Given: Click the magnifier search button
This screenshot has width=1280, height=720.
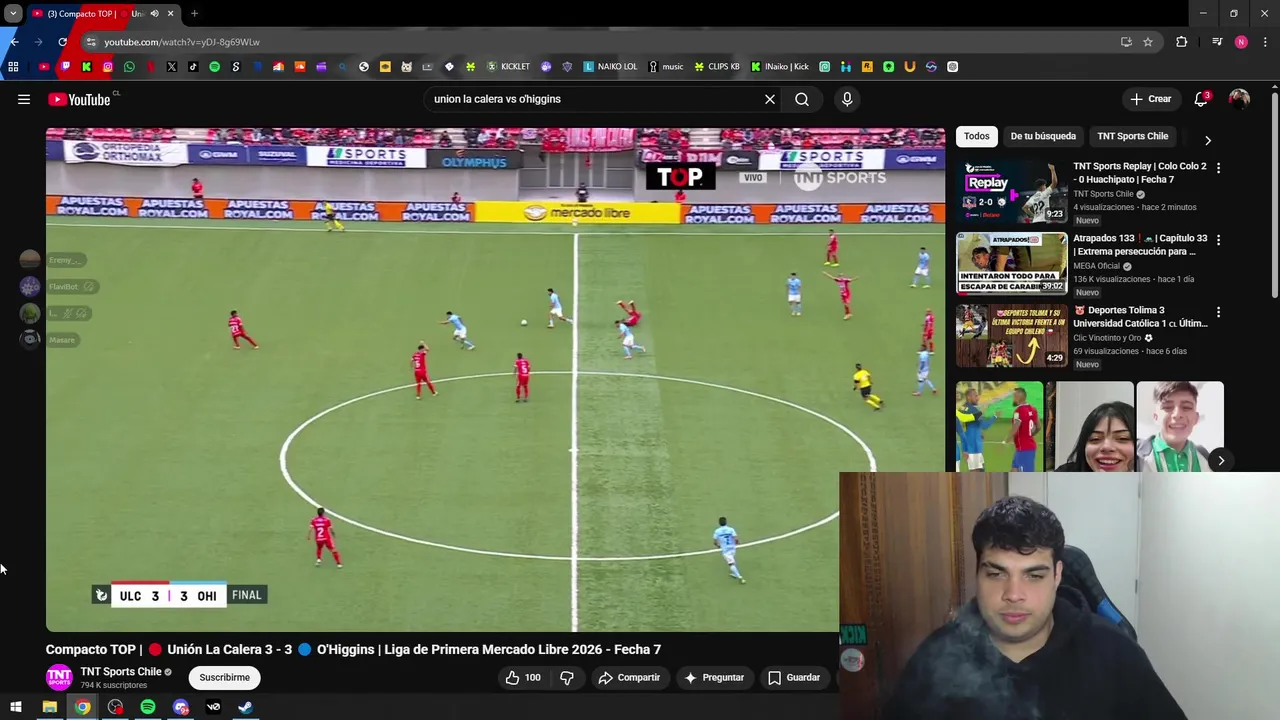Looking at the screenshot, I should click(802, 99).
